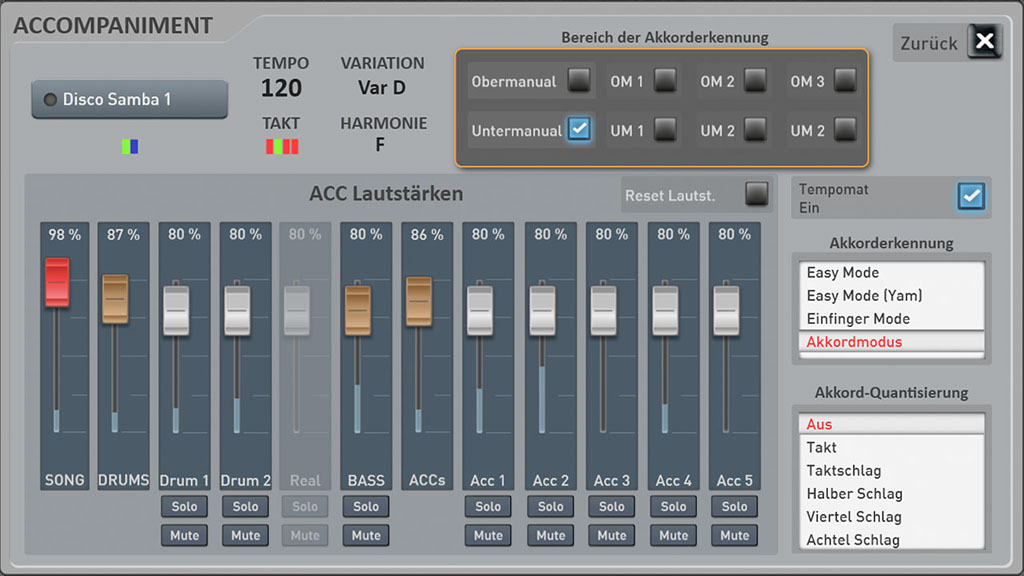This screenshot has height=576, width=1024.
Task: Solo the Drum 1 track
Action: pos(184,507)
